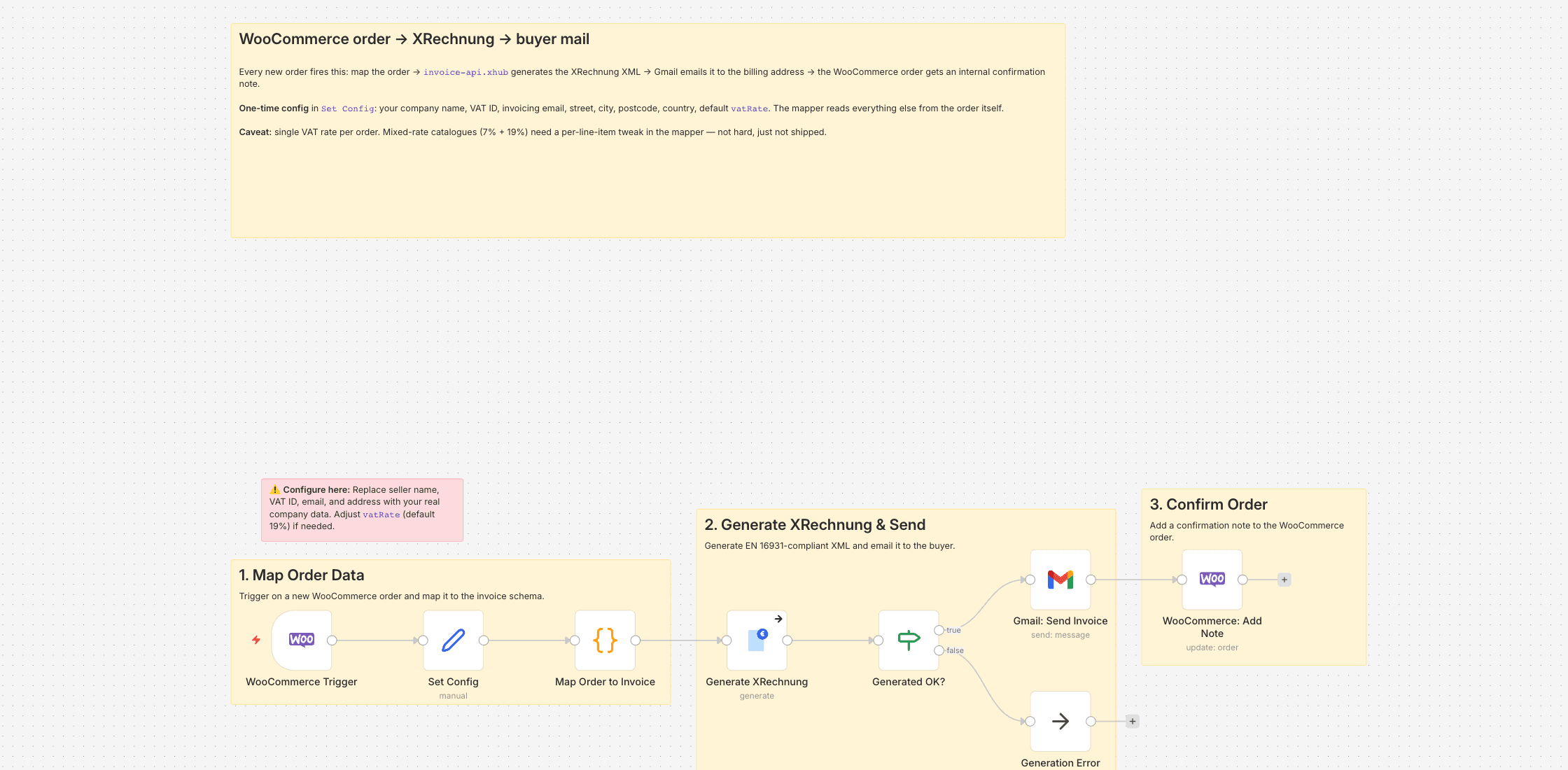Screen dimensions: 1568x770
Task: Click the WooCommerce Trigger output connector
Action: 332,640
